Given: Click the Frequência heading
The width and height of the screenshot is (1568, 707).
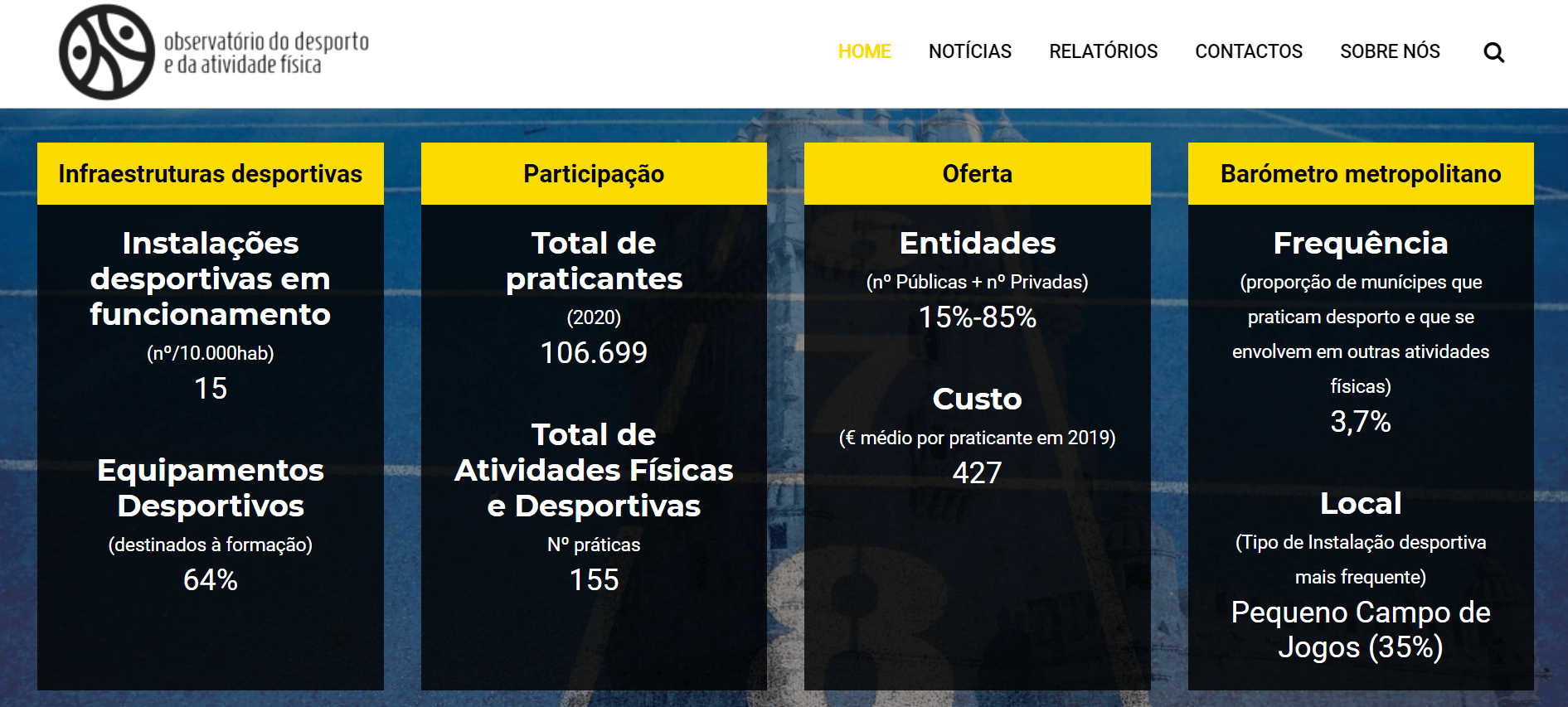Looking at the screenshot, I should pos(1361,243).
